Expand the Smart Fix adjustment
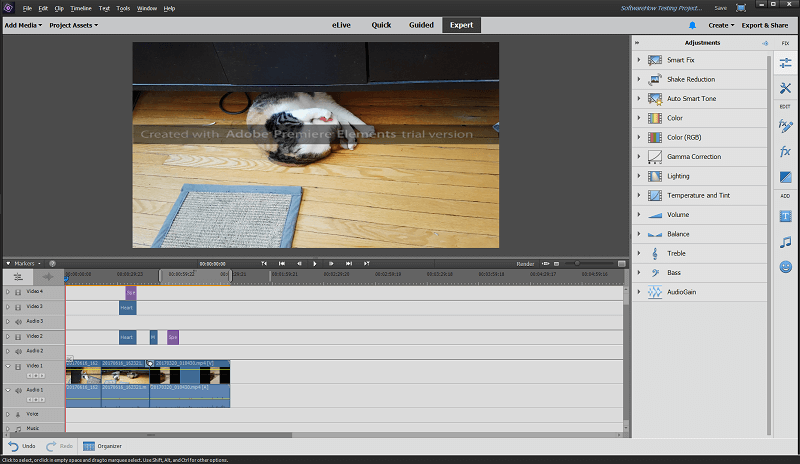 click(639, 60)
